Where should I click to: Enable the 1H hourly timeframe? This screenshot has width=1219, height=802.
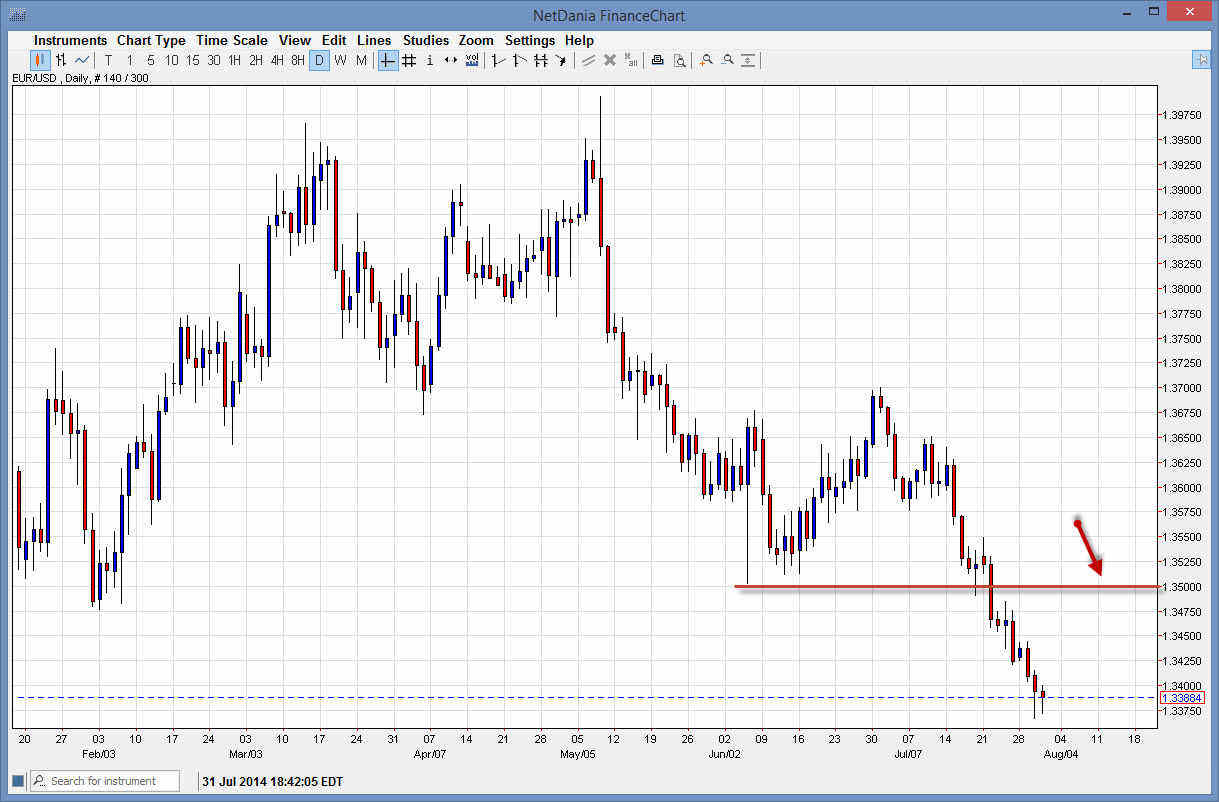point(233,60)
